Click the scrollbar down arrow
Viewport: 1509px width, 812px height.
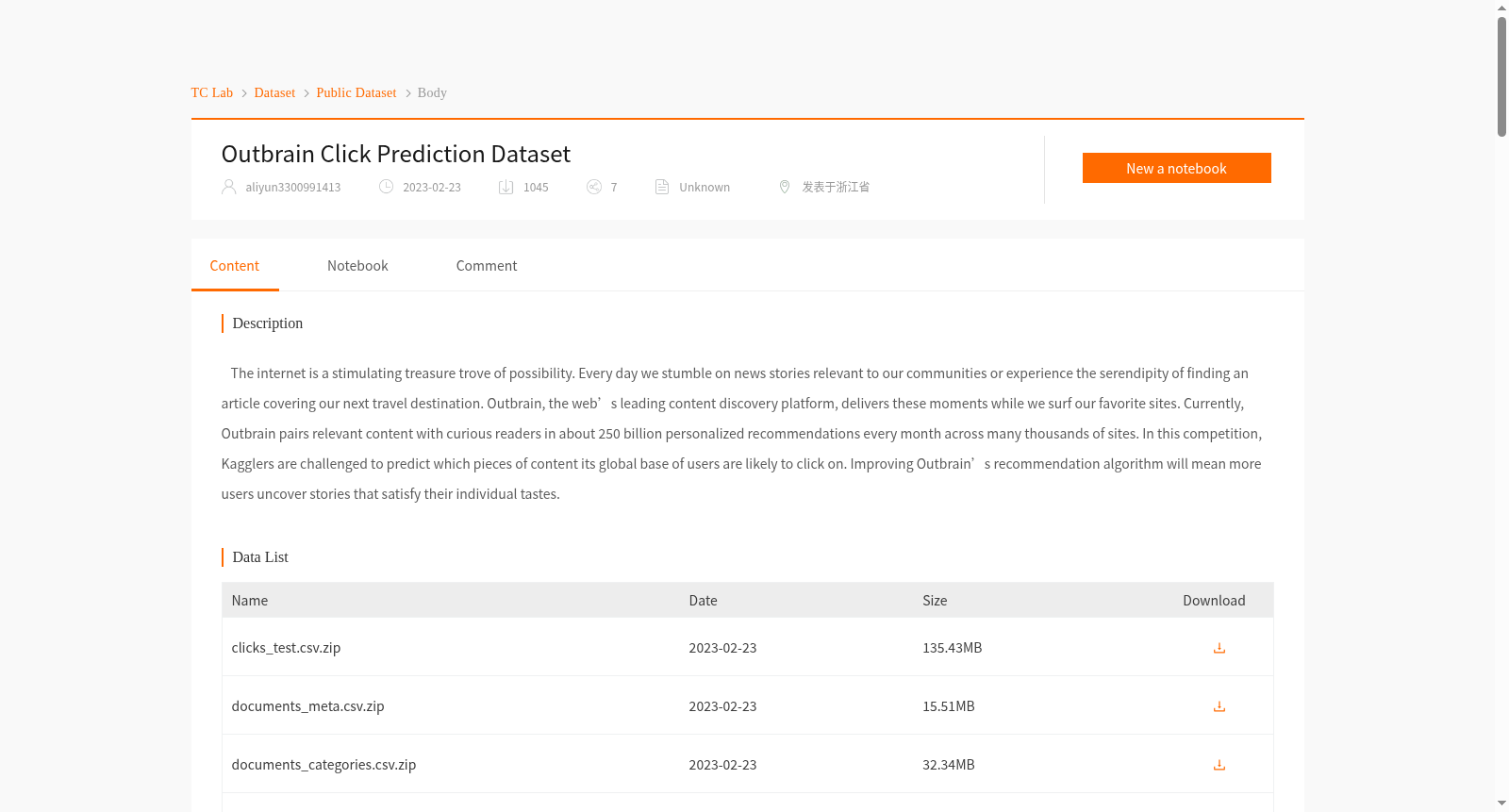coord(1501,804)
